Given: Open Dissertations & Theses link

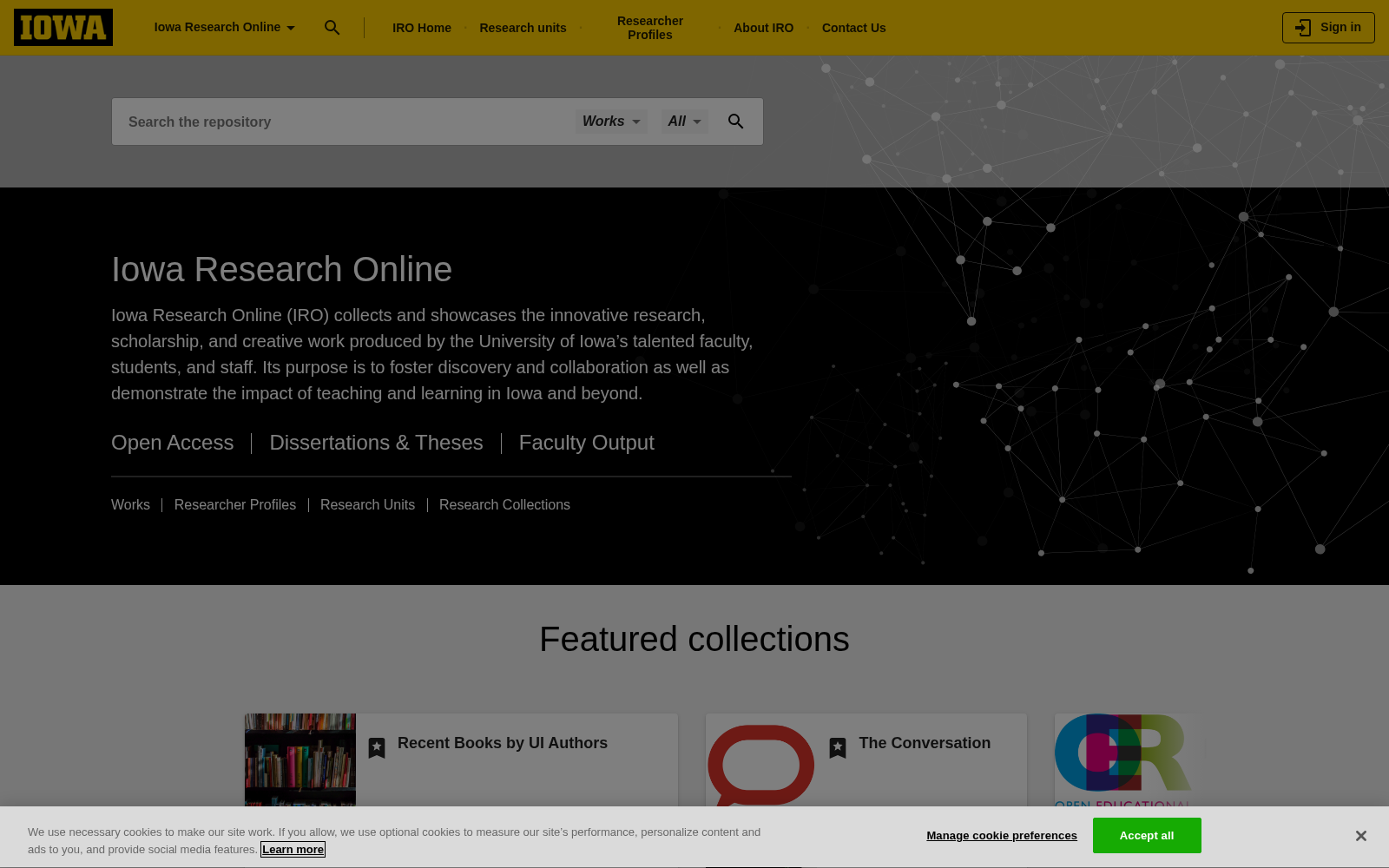Looking at the screenshot, I should [x=376, y=443].
